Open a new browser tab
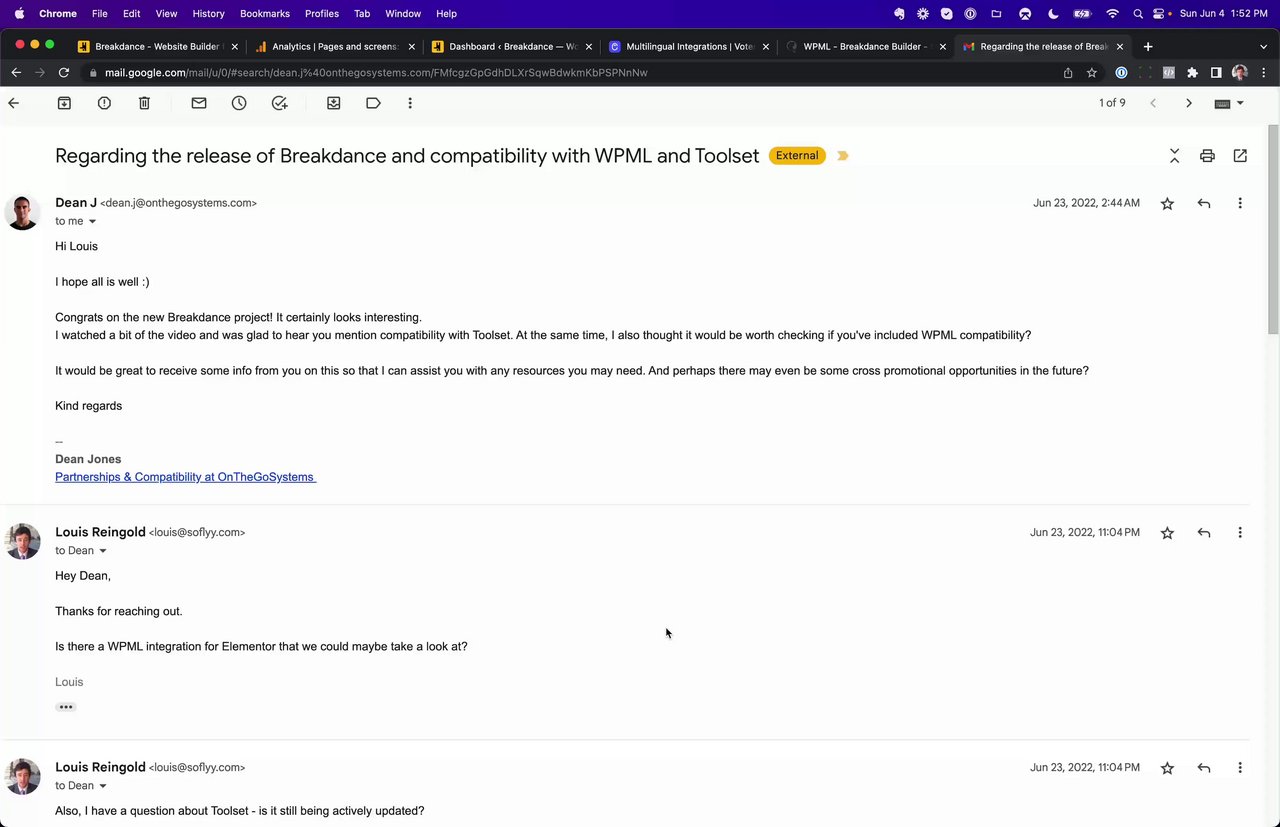This screenshot has height=827, width=1280. click(1148, 46)
